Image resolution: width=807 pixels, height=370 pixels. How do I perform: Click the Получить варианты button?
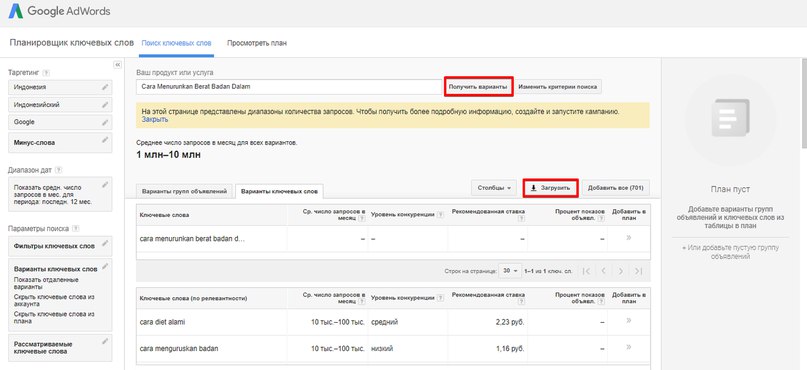(479, 87)
